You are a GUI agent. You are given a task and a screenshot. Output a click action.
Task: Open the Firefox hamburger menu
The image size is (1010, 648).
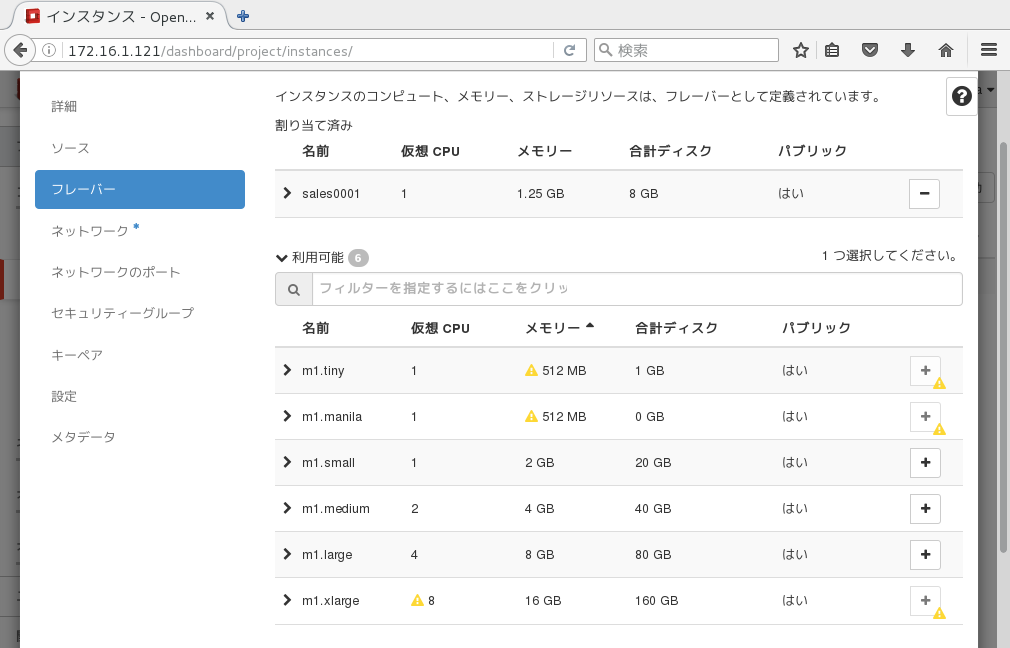pyautogui.click(x=989, y=50)
